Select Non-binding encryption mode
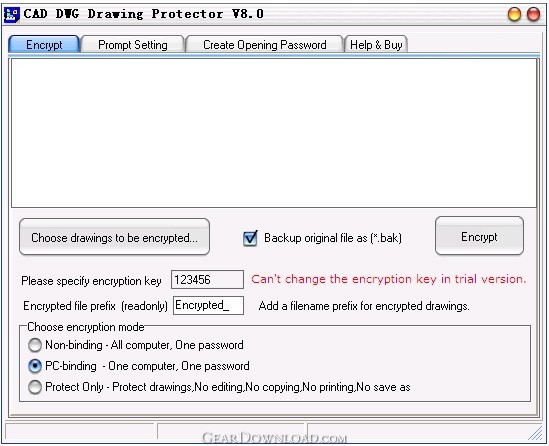The image size is (549, 446). 35,345
